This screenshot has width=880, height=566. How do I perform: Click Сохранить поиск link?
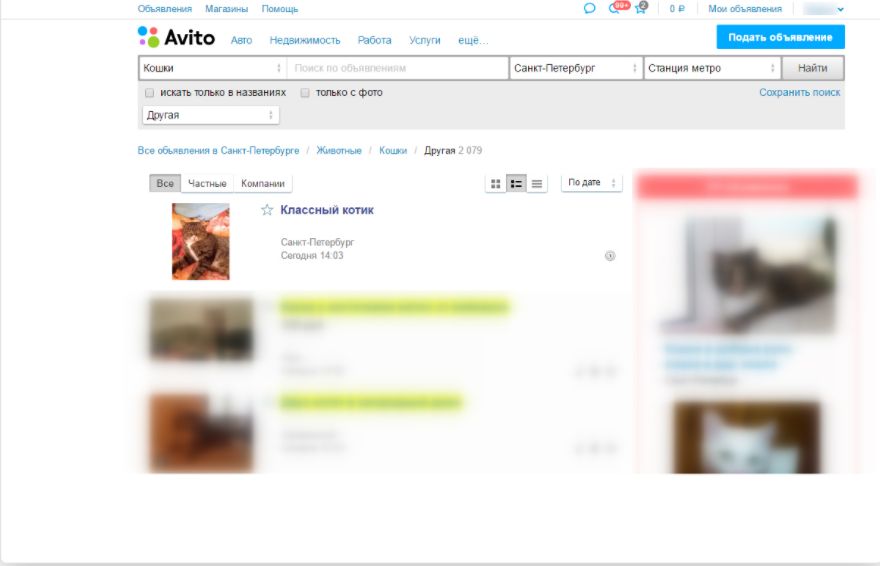pos(800,93)
